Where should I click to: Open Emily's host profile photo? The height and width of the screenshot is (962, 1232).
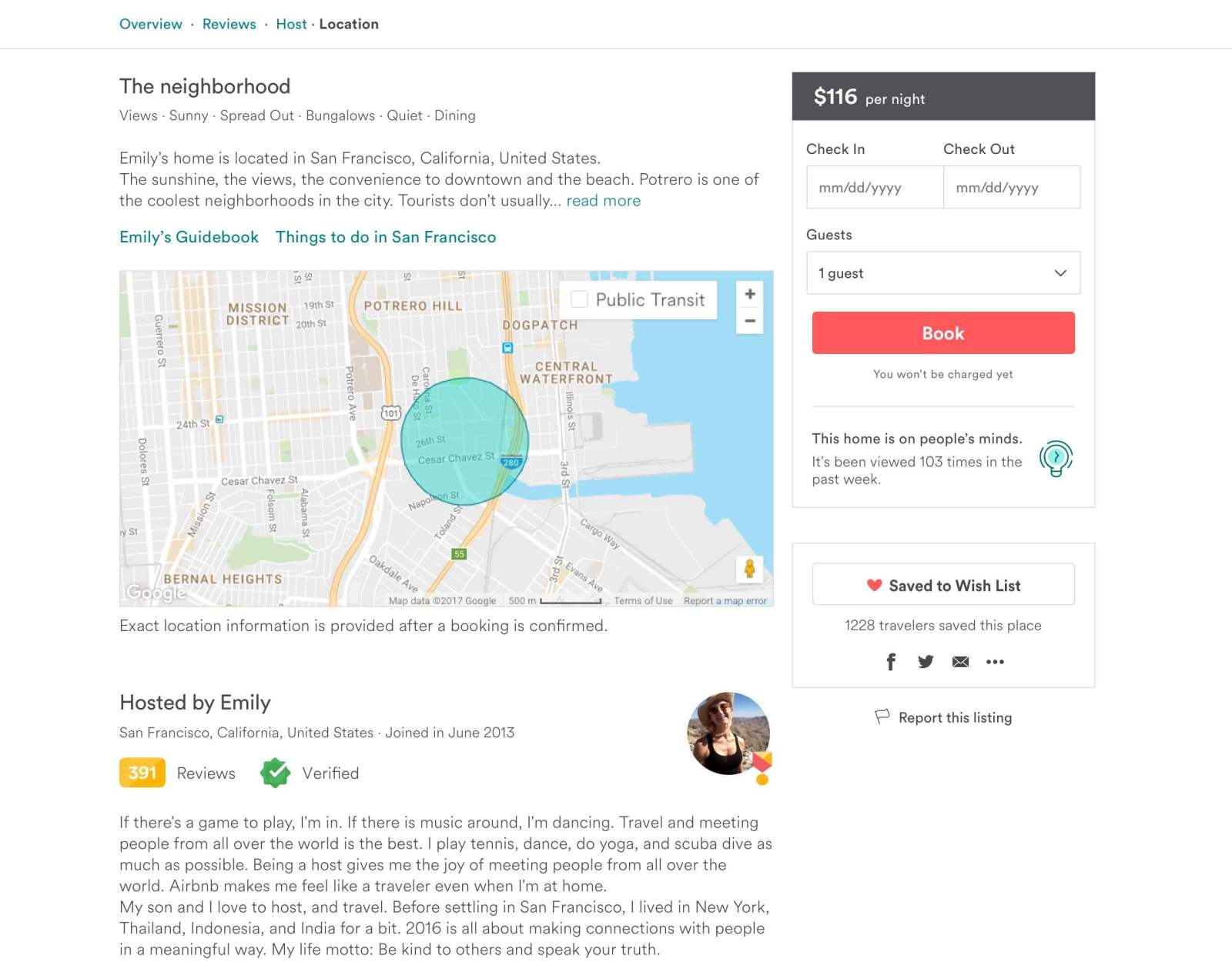(x=728, y=733)
